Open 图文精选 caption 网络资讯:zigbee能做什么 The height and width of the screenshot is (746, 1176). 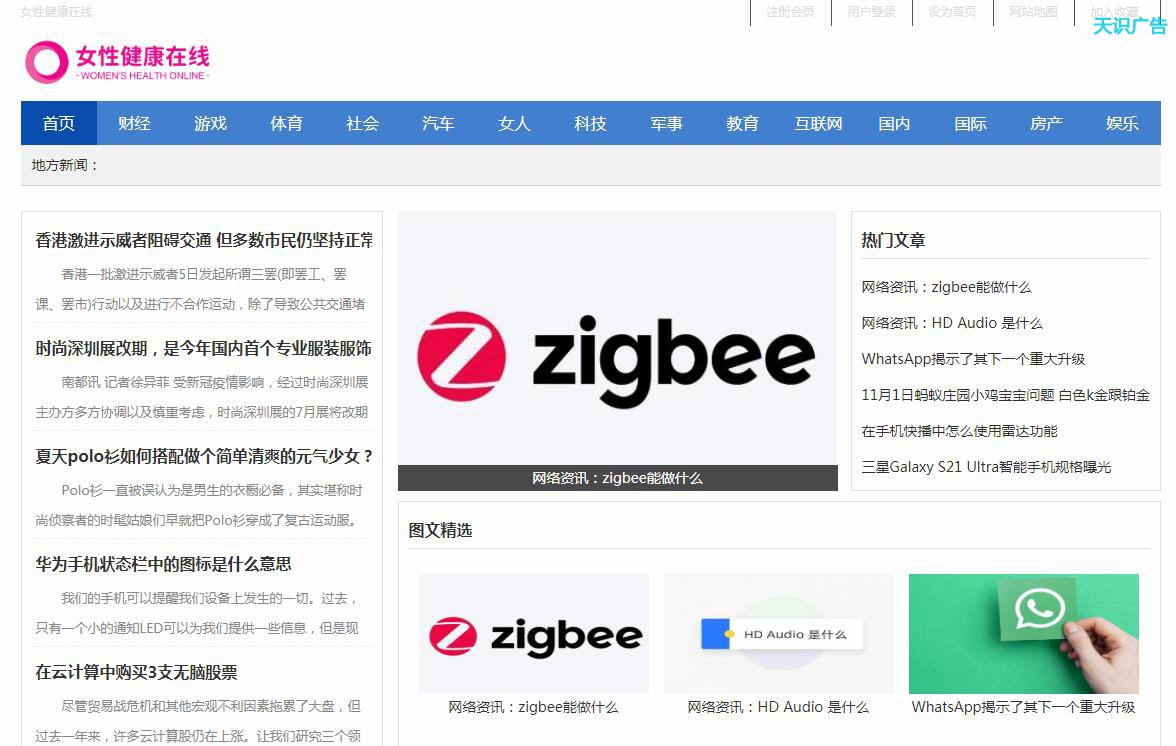pos(533,707)
